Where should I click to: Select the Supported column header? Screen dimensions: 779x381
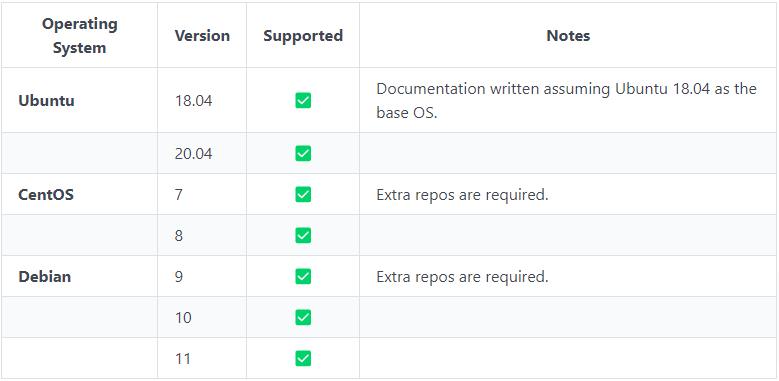click(x=303, y=36)
